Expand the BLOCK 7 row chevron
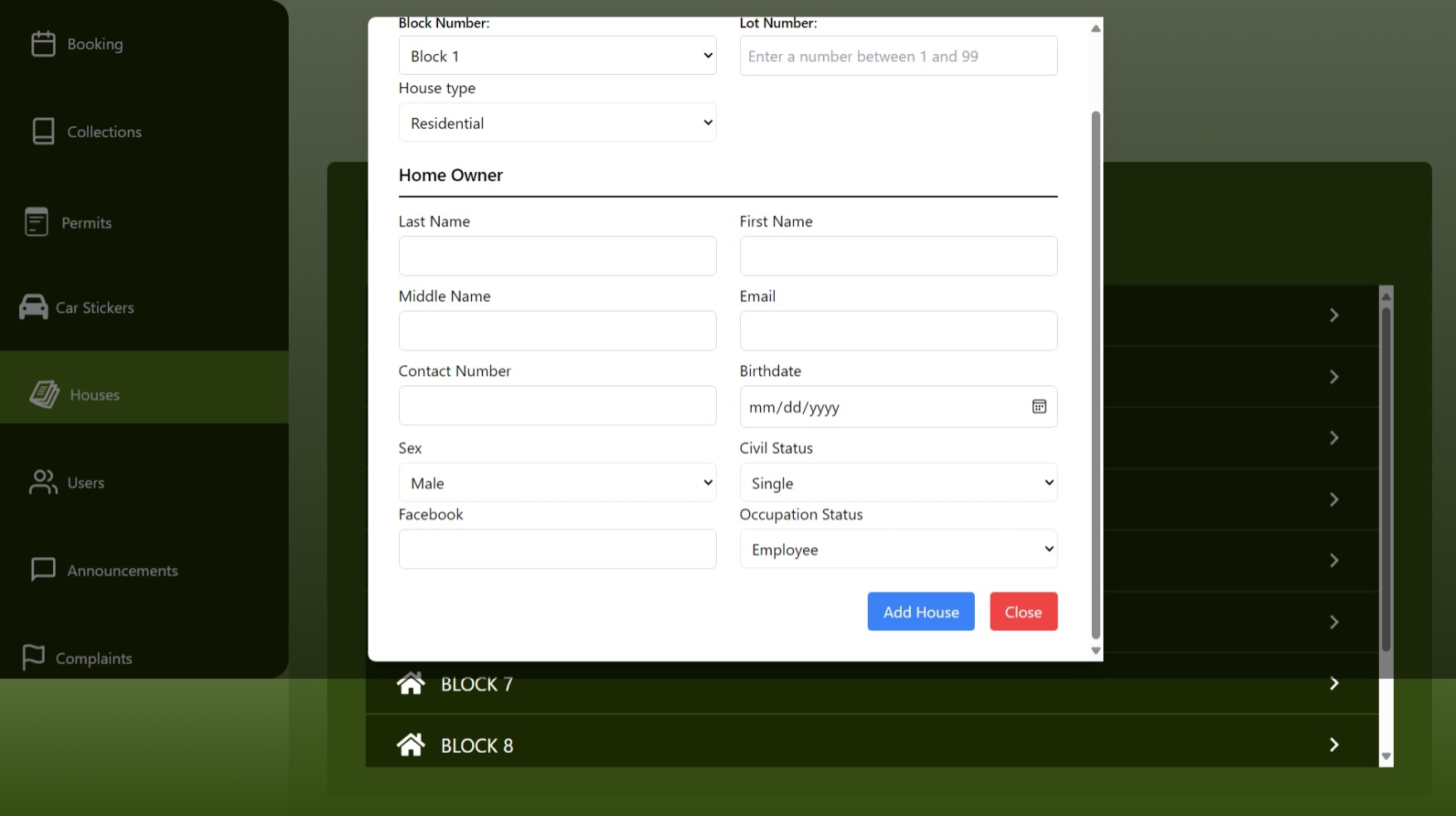1456x816 pixels. 1333,683
